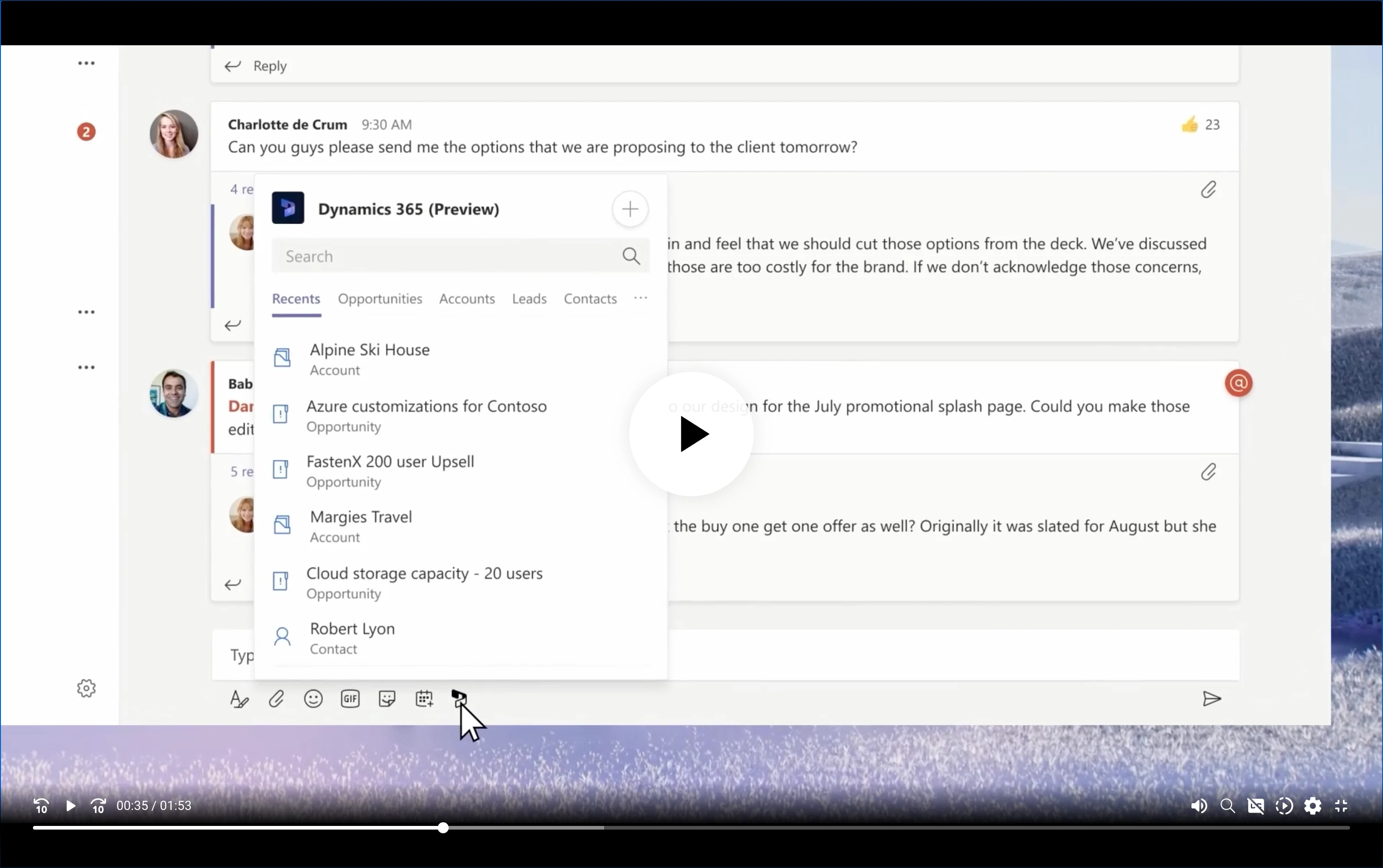Click reply arrow under the 4 replies thread

point(232,326)
